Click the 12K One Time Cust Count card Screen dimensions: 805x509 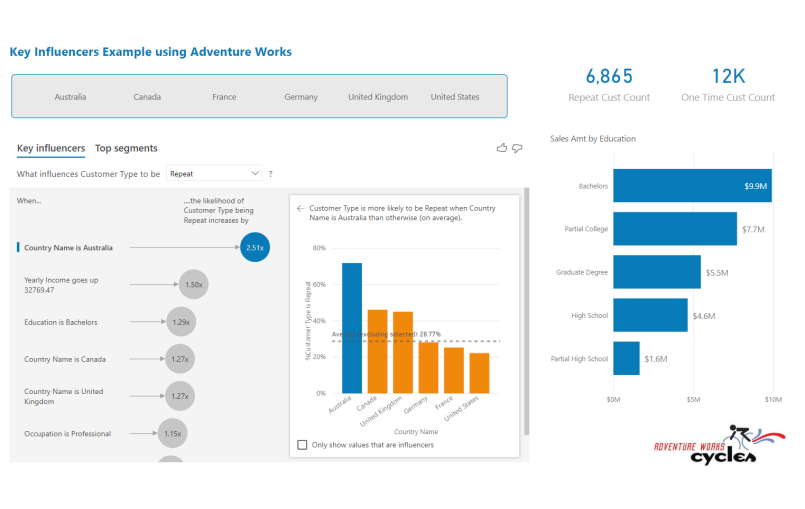728,85
